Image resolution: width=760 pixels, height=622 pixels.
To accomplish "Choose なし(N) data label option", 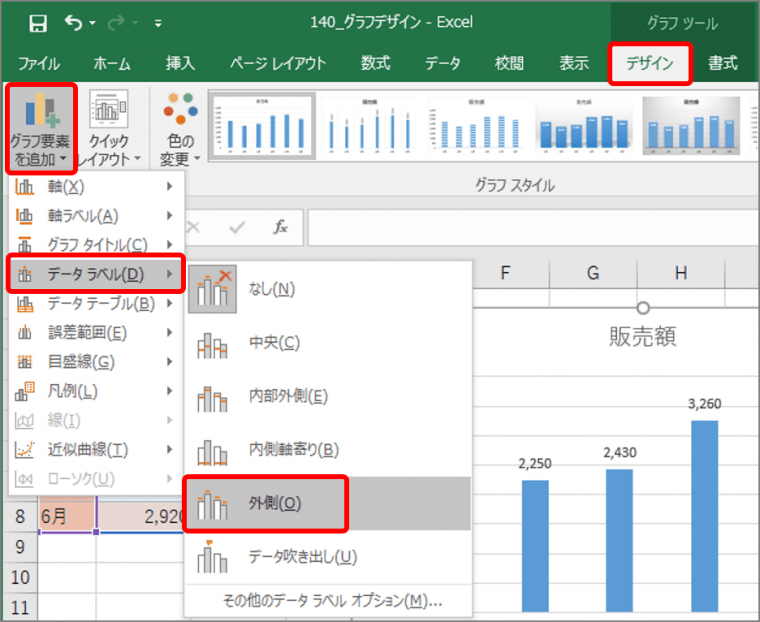I will tap(329, 289).
